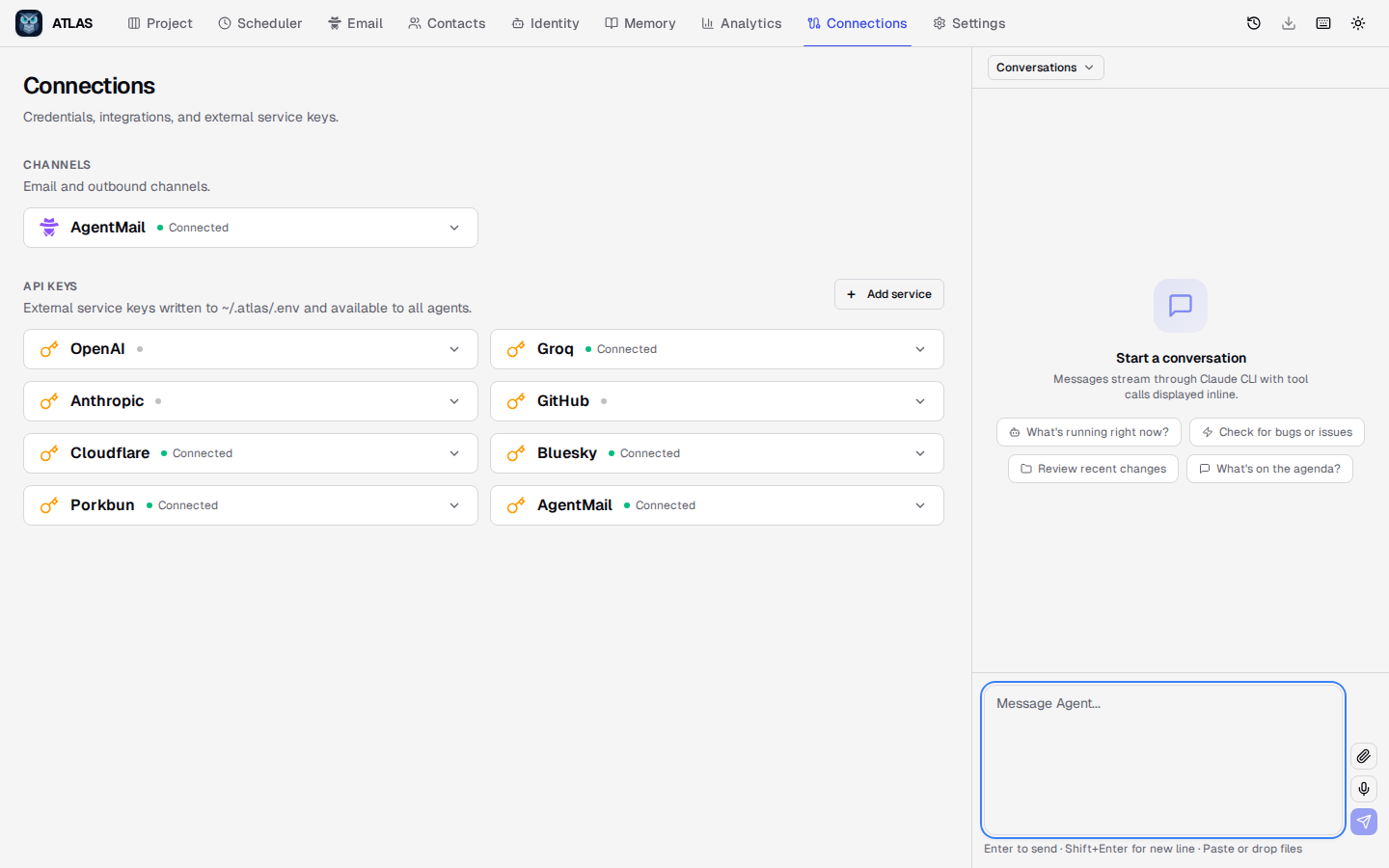
Task: Click the ATLAS owl logo
Action: point(29,23)
